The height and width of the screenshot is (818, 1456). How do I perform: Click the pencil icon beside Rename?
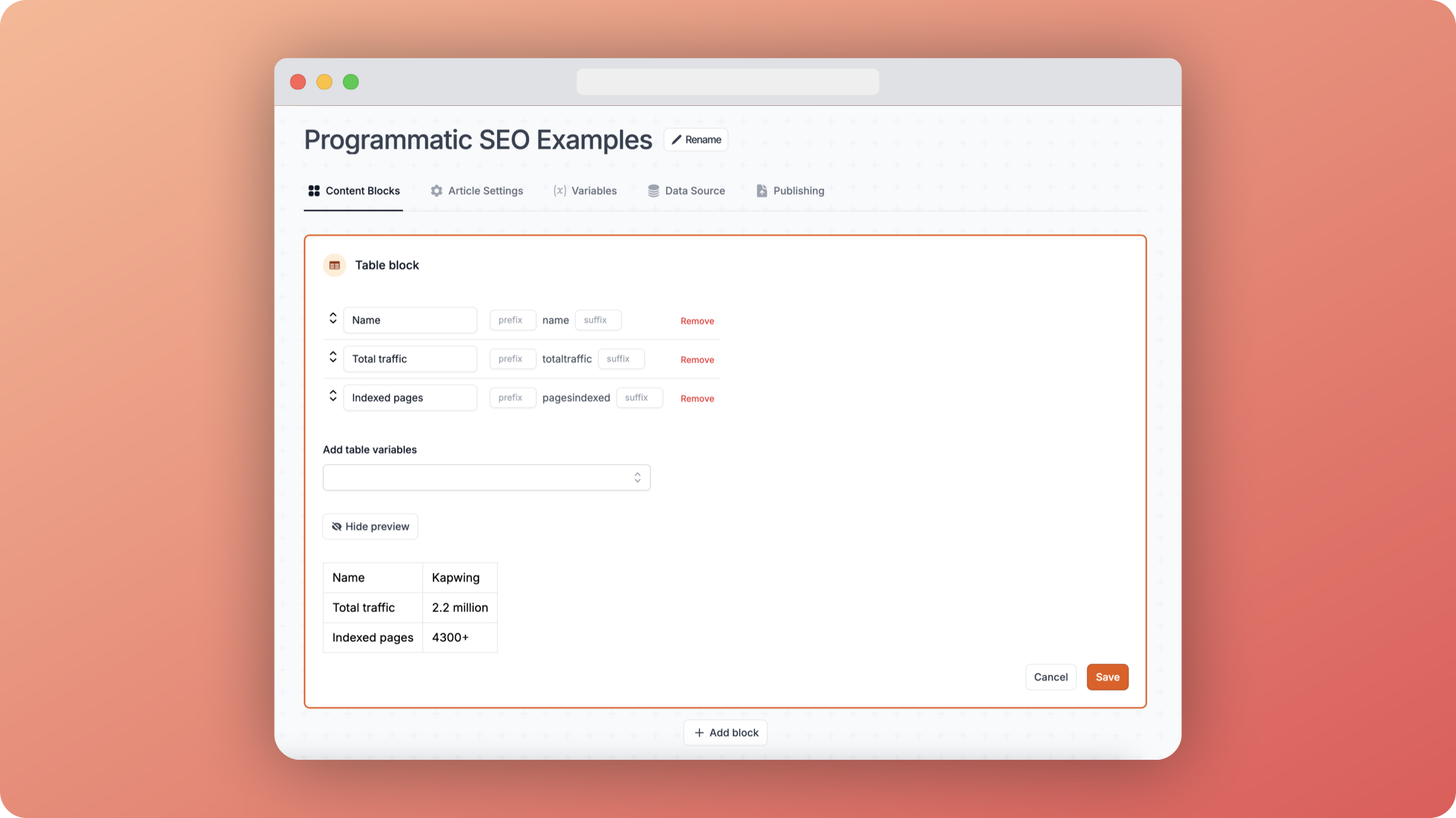[676, 140]
